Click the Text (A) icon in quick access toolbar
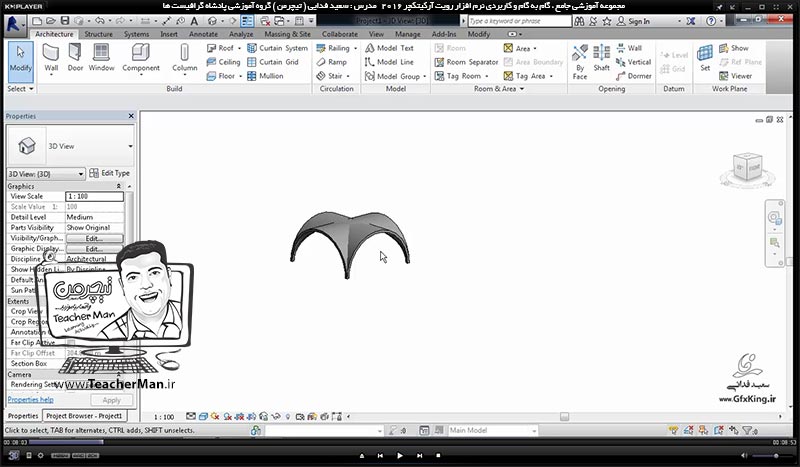Viewport: 800px width, 467px height. point(194,21)
